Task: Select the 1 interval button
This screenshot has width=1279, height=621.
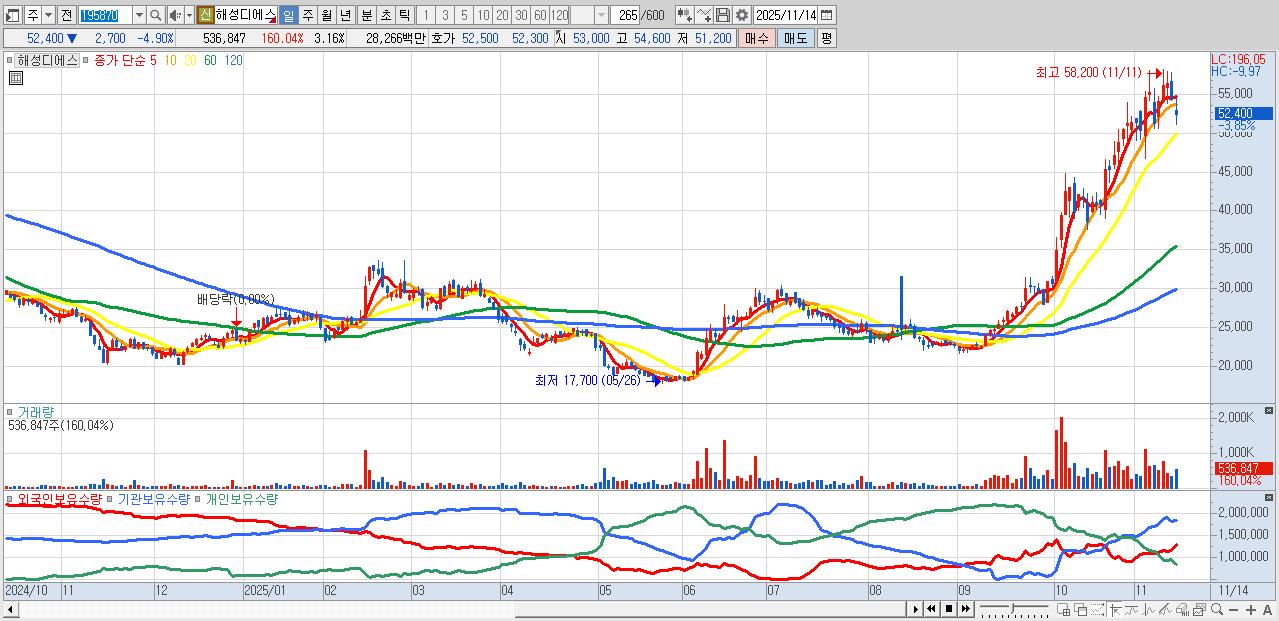Action: [x=425, y=15]
